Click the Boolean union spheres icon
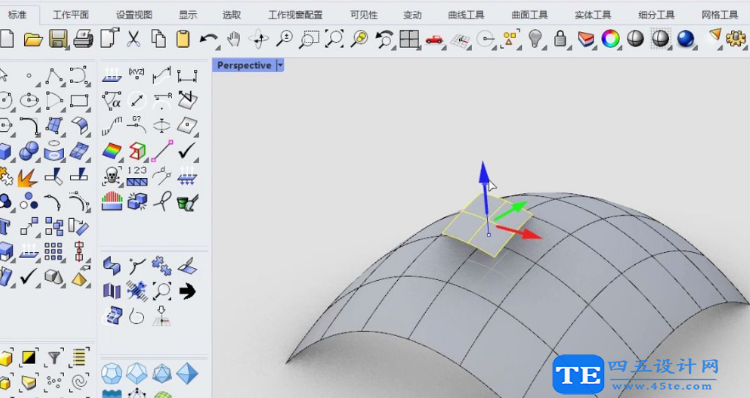The width and height of the screenshot is (750, 398). (29, 151)
